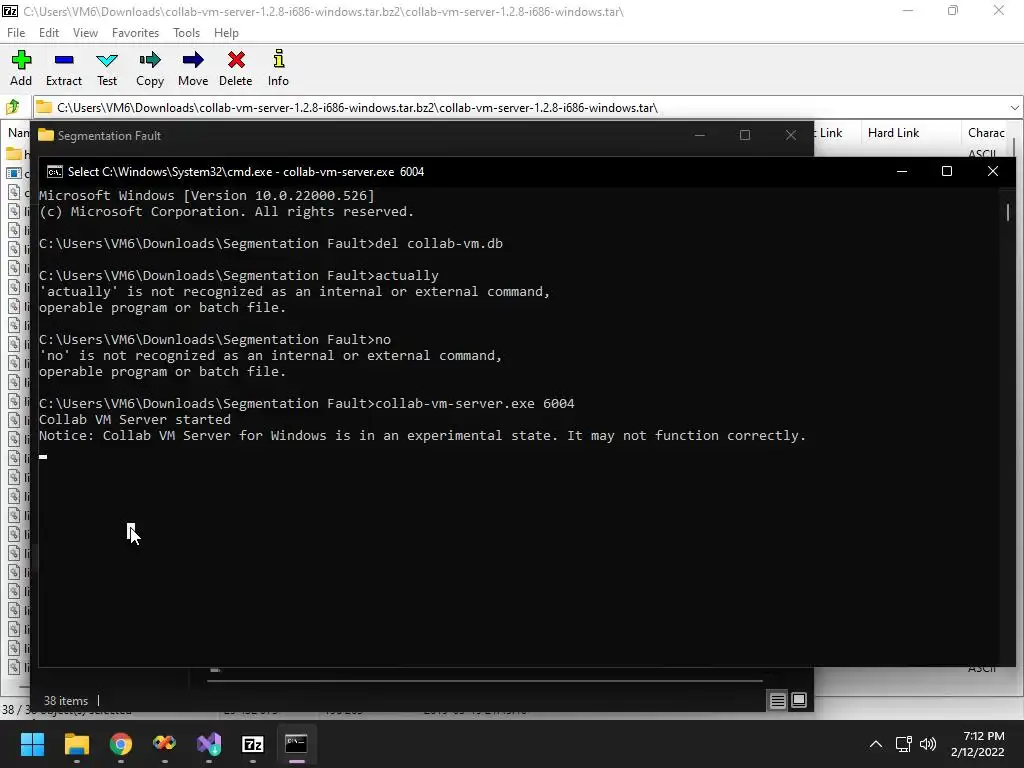Click the Charac column header in 7-Zip
Screen dimensions: 1024x768
tap(986, 133)
